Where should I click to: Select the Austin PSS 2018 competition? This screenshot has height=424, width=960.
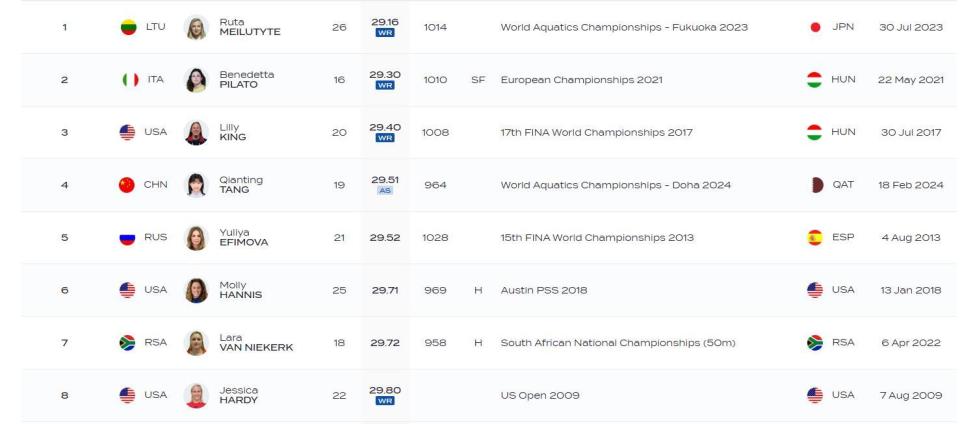(544, 290)
